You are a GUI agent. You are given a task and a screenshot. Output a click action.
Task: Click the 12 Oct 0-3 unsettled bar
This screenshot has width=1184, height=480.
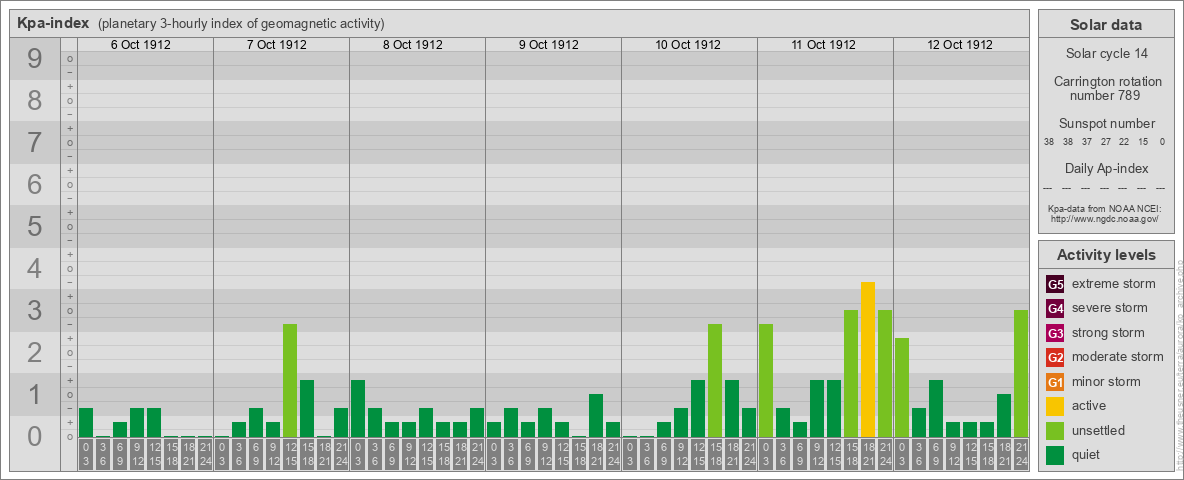pos(902,387)
